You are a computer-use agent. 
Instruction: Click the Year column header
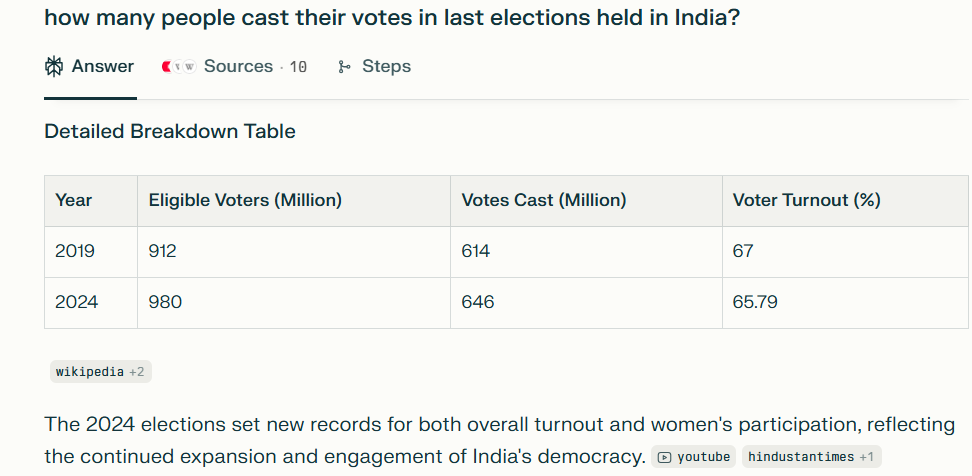74,200
